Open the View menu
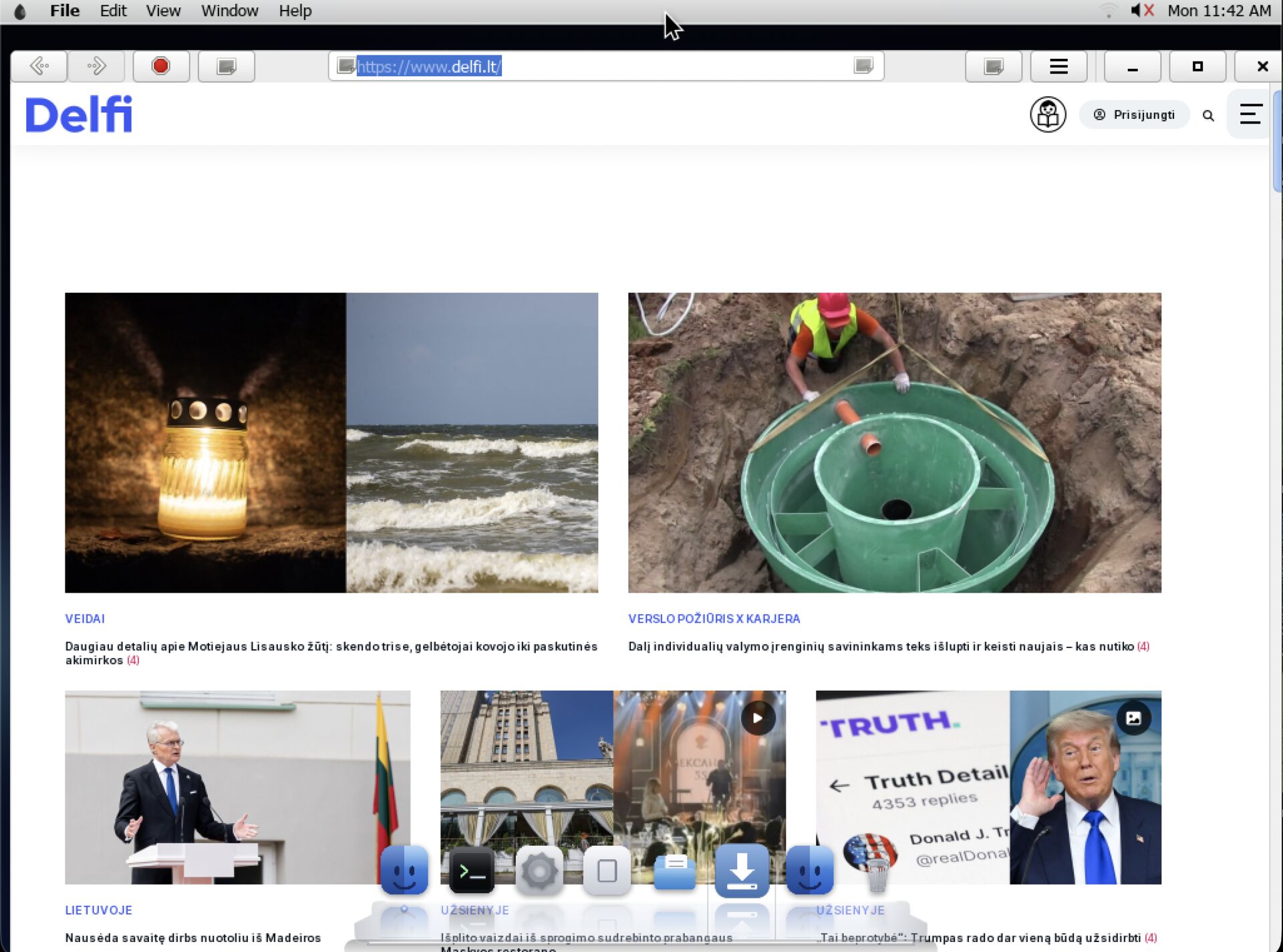This screenshot has width=1283, height=952. point(163,11)
